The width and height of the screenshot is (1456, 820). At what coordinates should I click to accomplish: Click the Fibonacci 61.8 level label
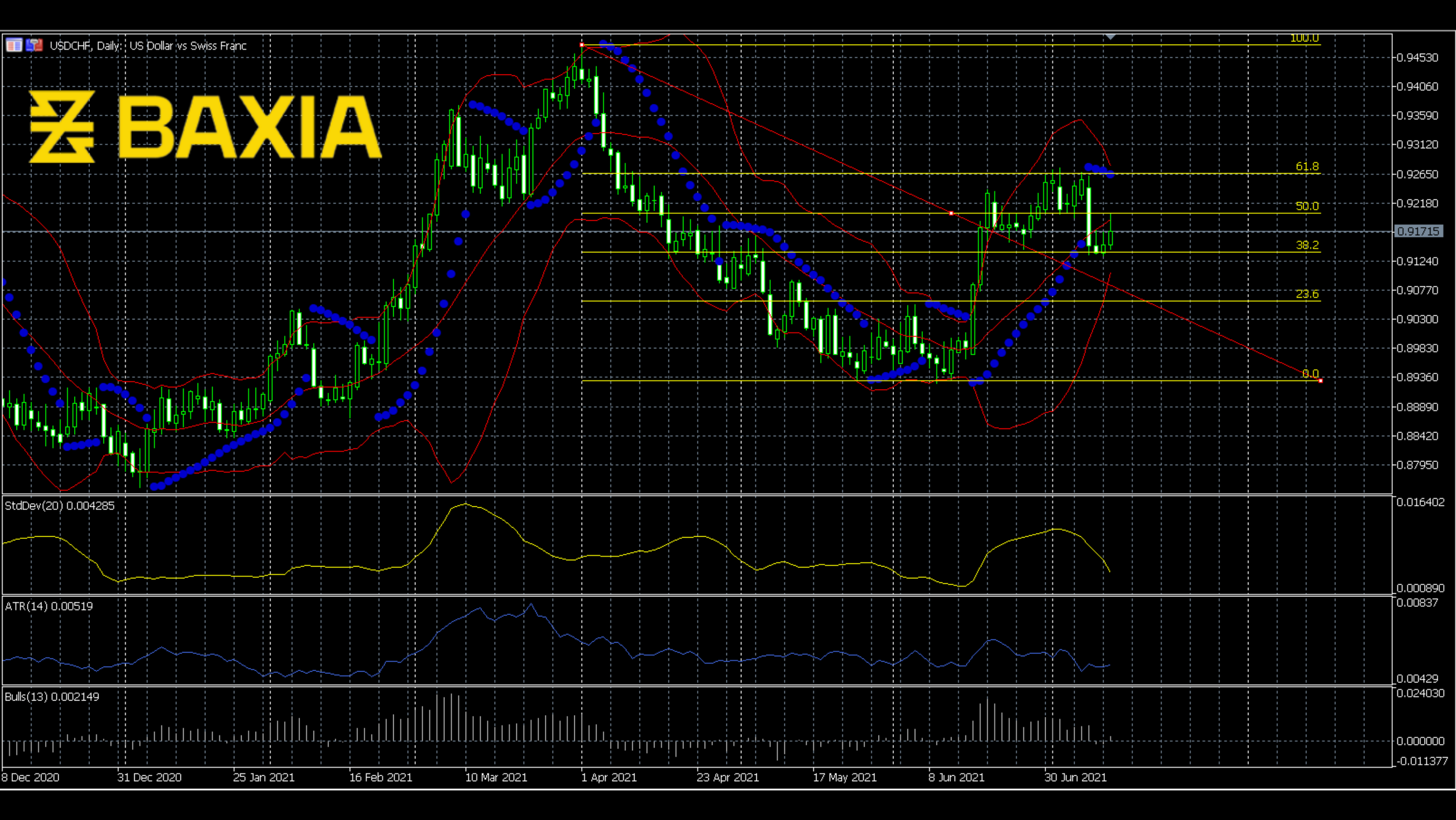click(x=1307, y=166)
